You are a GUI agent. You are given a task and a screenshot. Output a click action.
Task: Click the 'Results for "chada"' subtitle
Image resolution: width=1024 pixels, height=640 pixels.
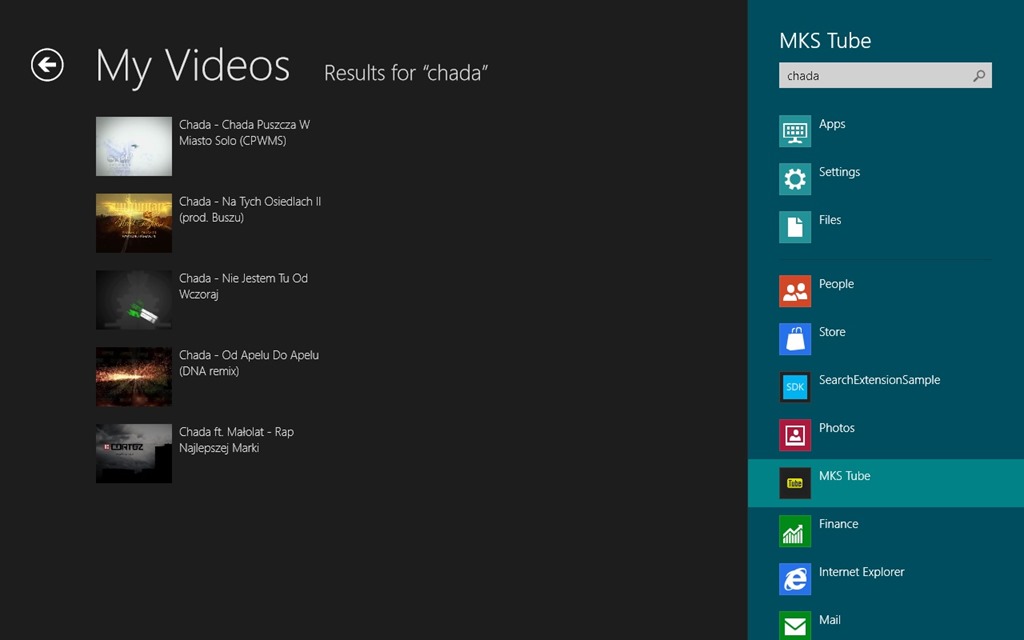pos(406,73)
